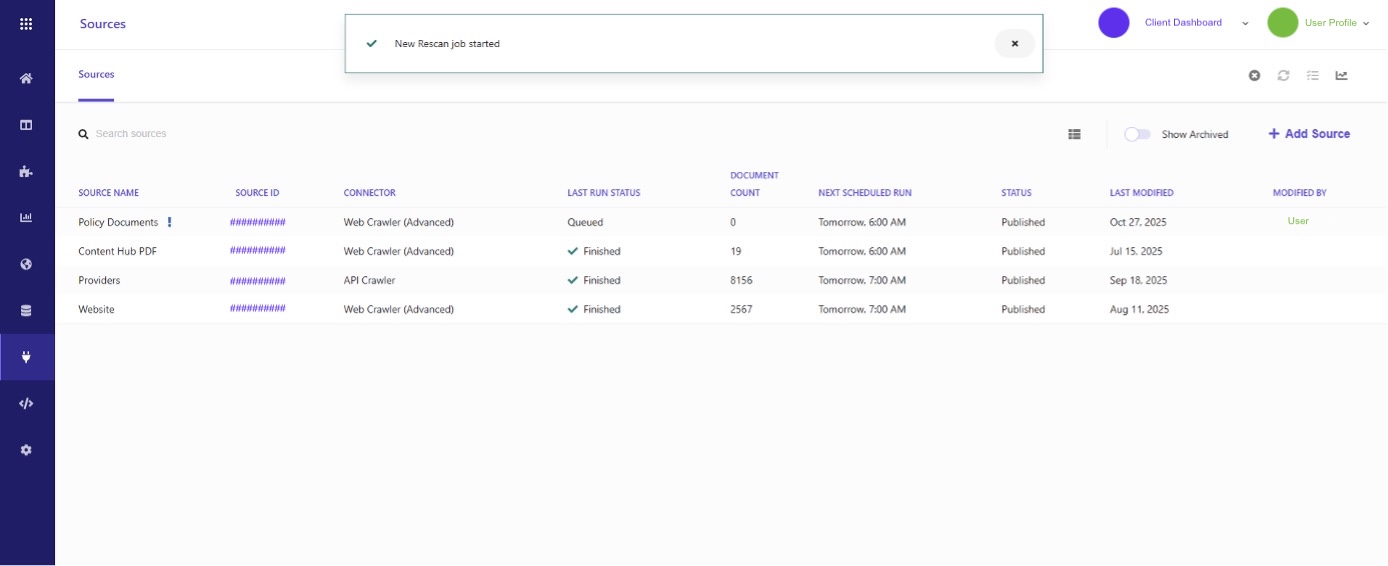Sort by Last Modified column header
This screenshot has width=1388, height=566.
tap(1142, 193)
